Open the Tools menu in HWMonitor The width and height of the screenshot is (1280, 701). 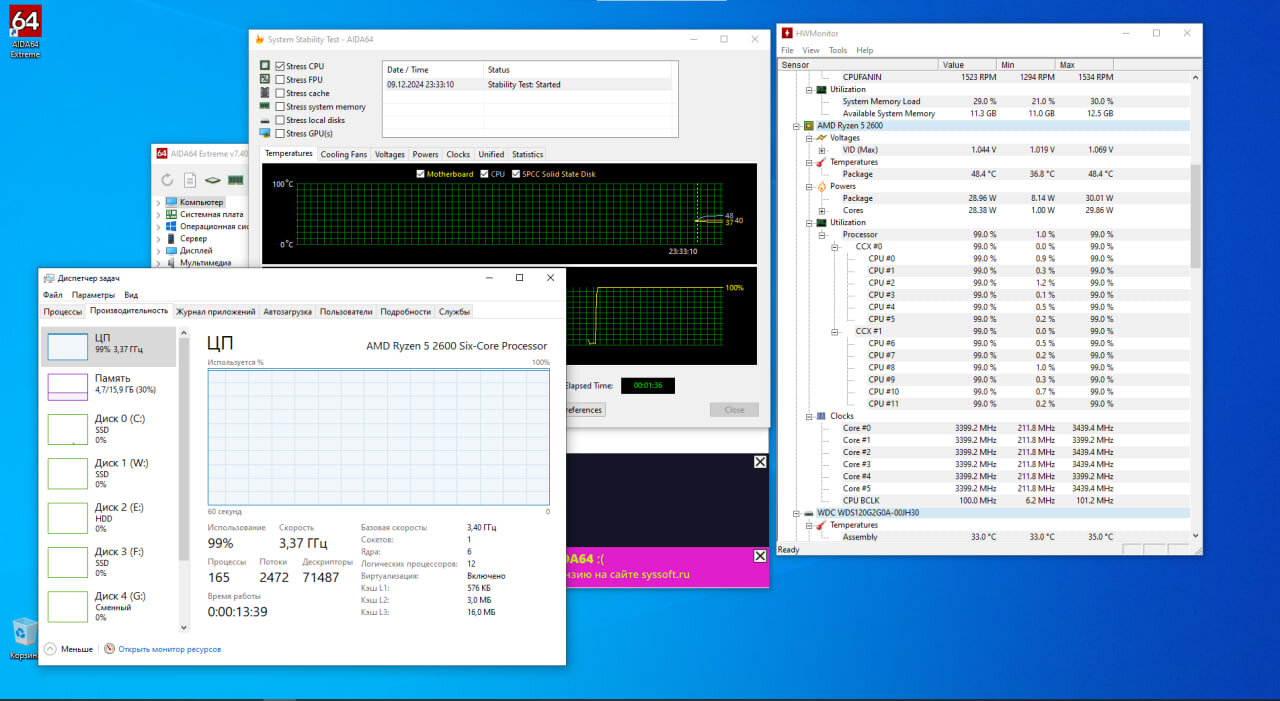point(838,50)
